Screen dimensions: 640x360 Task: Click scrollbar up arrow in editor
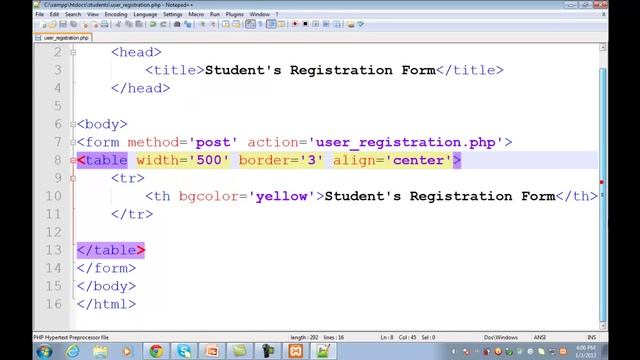click(603, 48)
